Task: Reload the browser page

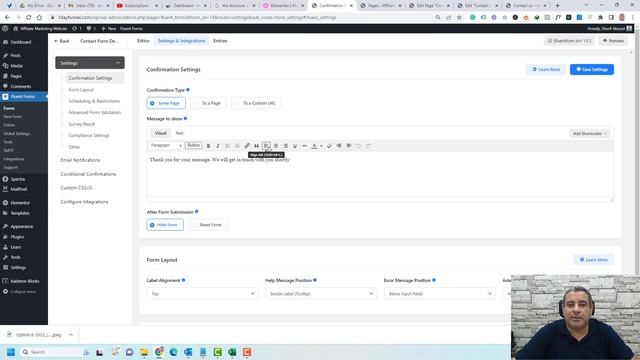Action: pyautogui.click(x=29, y=18)
